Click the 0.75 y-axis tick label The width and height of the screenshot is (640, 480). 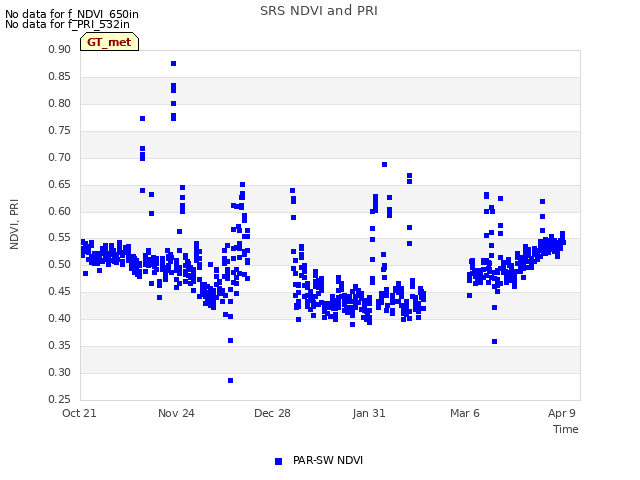(59, 130)
